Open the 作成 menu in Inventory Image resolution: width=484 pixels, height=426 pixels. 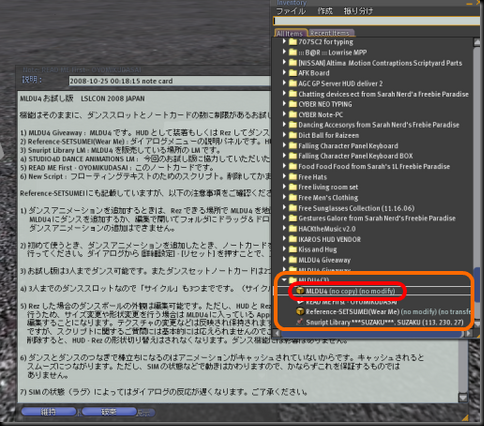click(x=325, y=11)
